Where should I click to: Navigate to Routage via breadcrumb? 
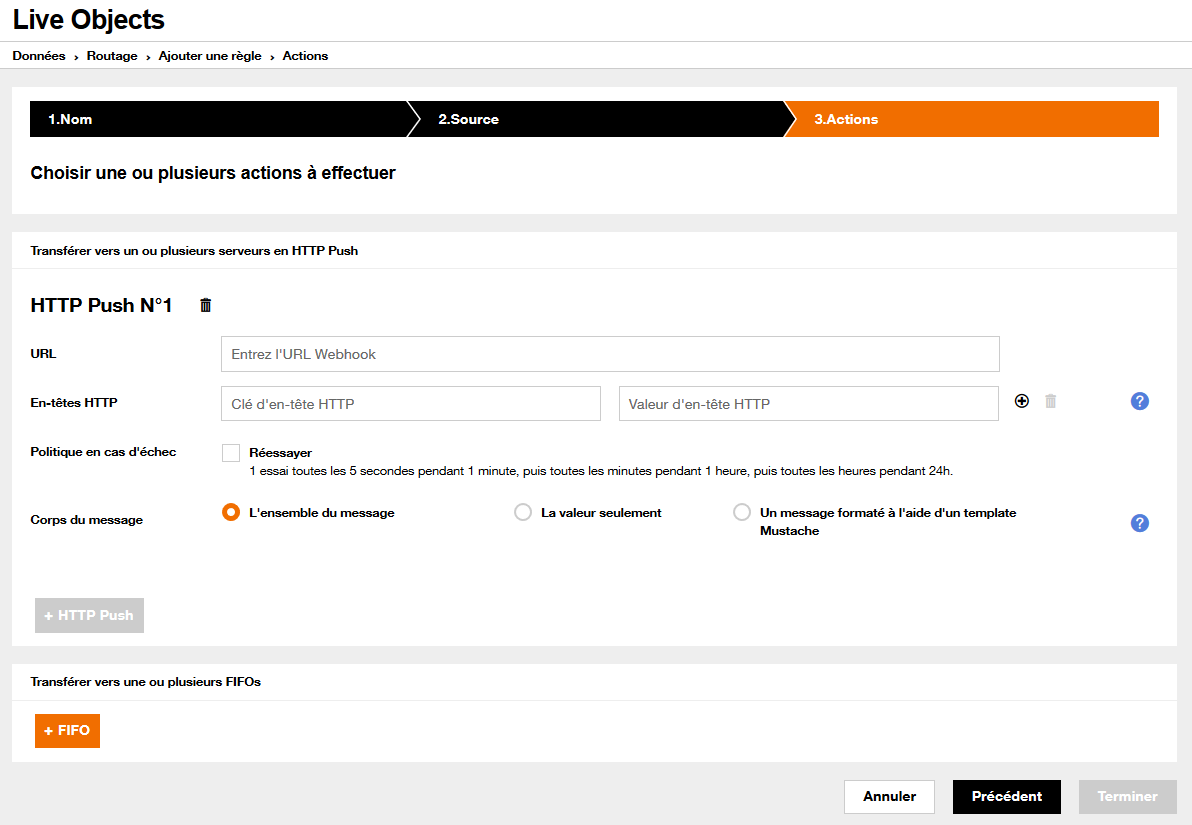pos(111,55)
